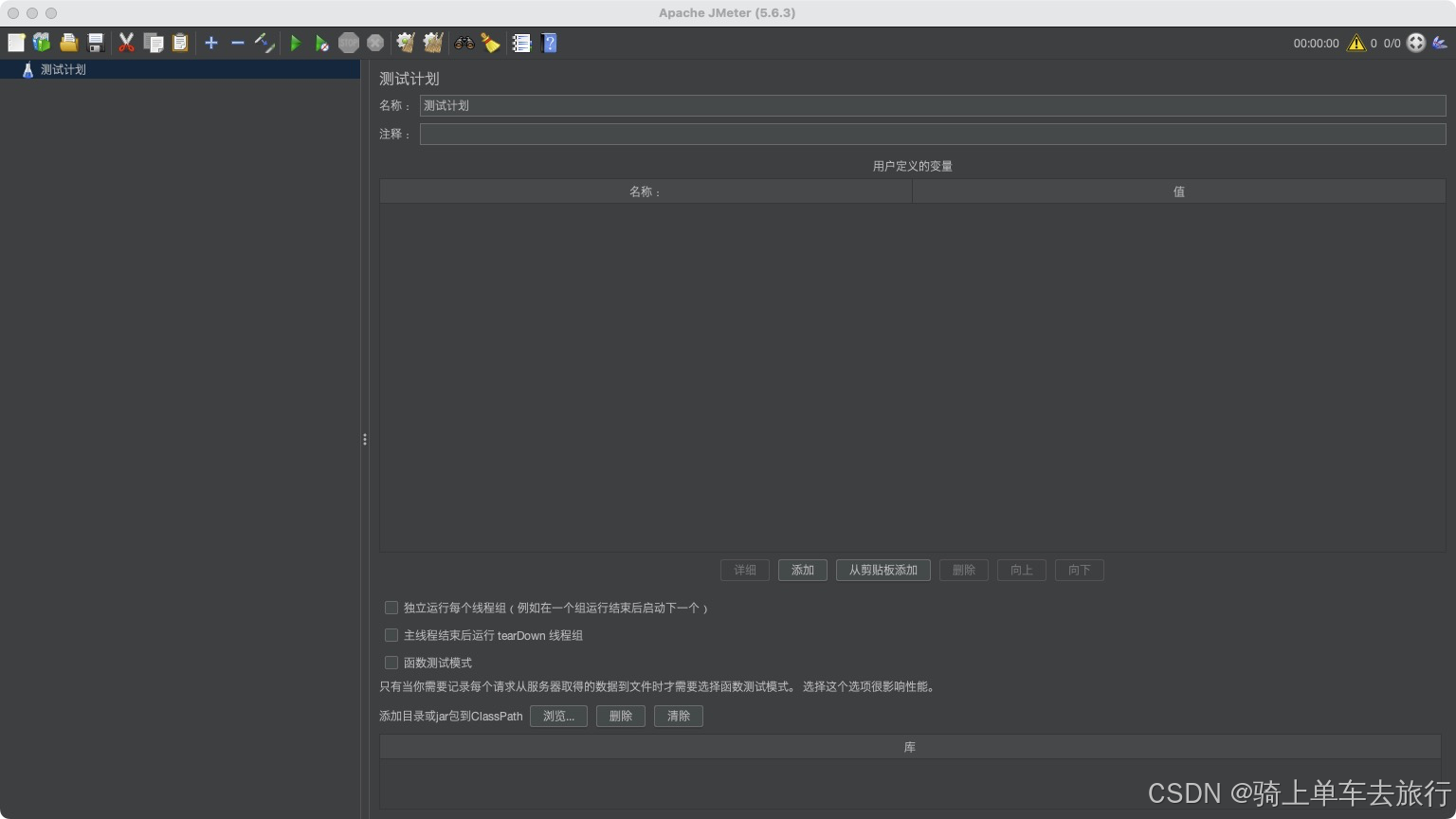The width and height of the screenshot is (1456, 819).
Task: Click the Search binoculars icon
Action: click(x=464, y=43)
